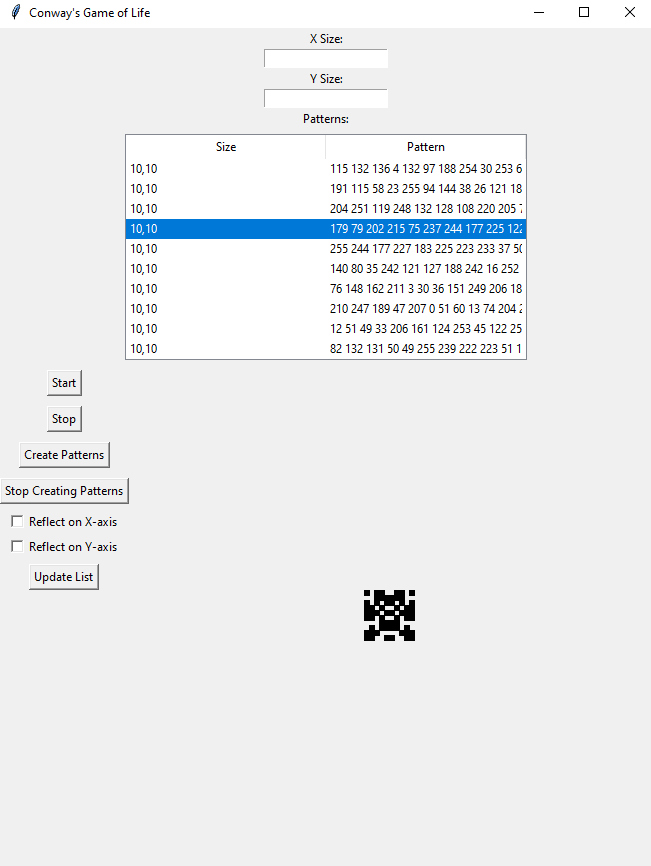Image resolution: width=651 pixels, height=866 pixels.
Task: Click the Update List button
Action: click(x=64, y=577)
